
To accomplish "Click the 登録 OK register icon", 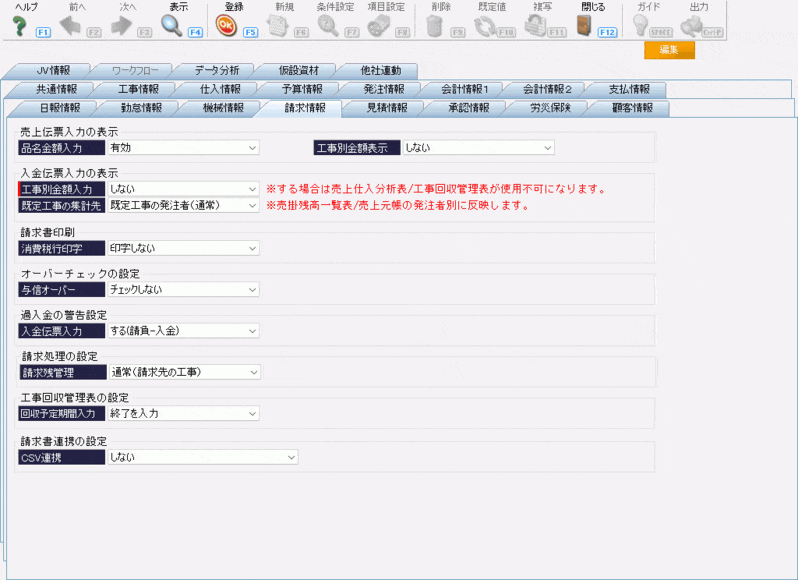I will pyautogui.click(x=226, y=25).
